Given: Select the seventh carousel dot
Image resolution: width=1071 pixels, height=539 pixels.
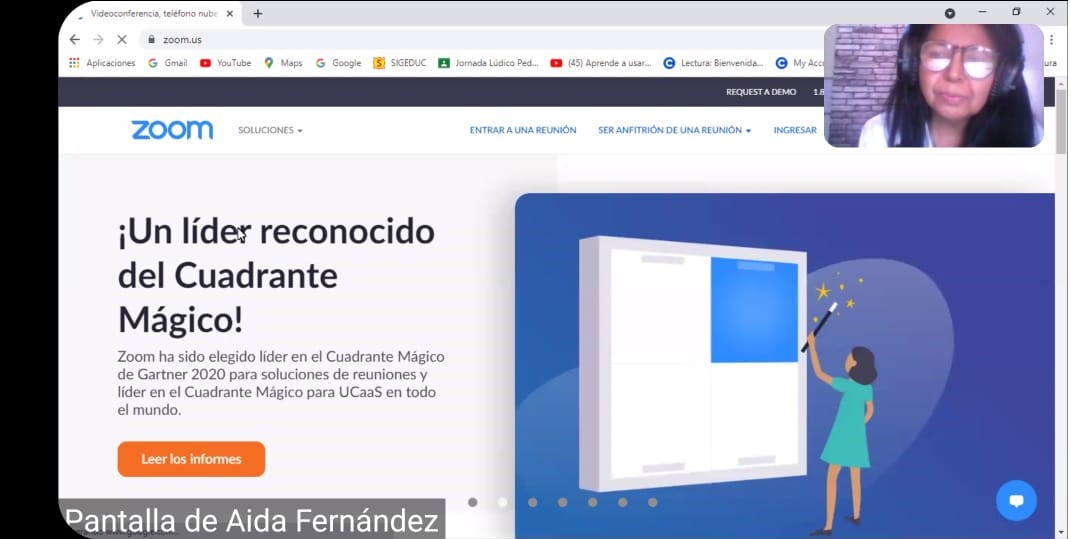Looking at the screenshot, I should [653, 502].
